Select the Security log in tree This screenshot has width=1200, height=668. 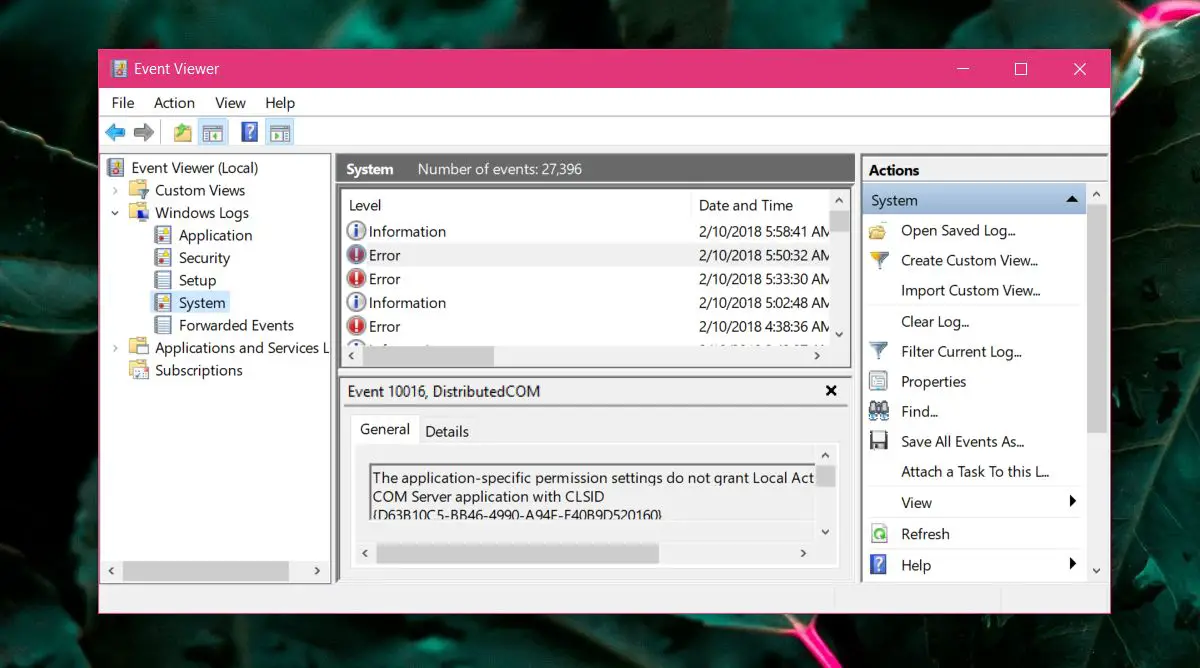pos(204,258)
